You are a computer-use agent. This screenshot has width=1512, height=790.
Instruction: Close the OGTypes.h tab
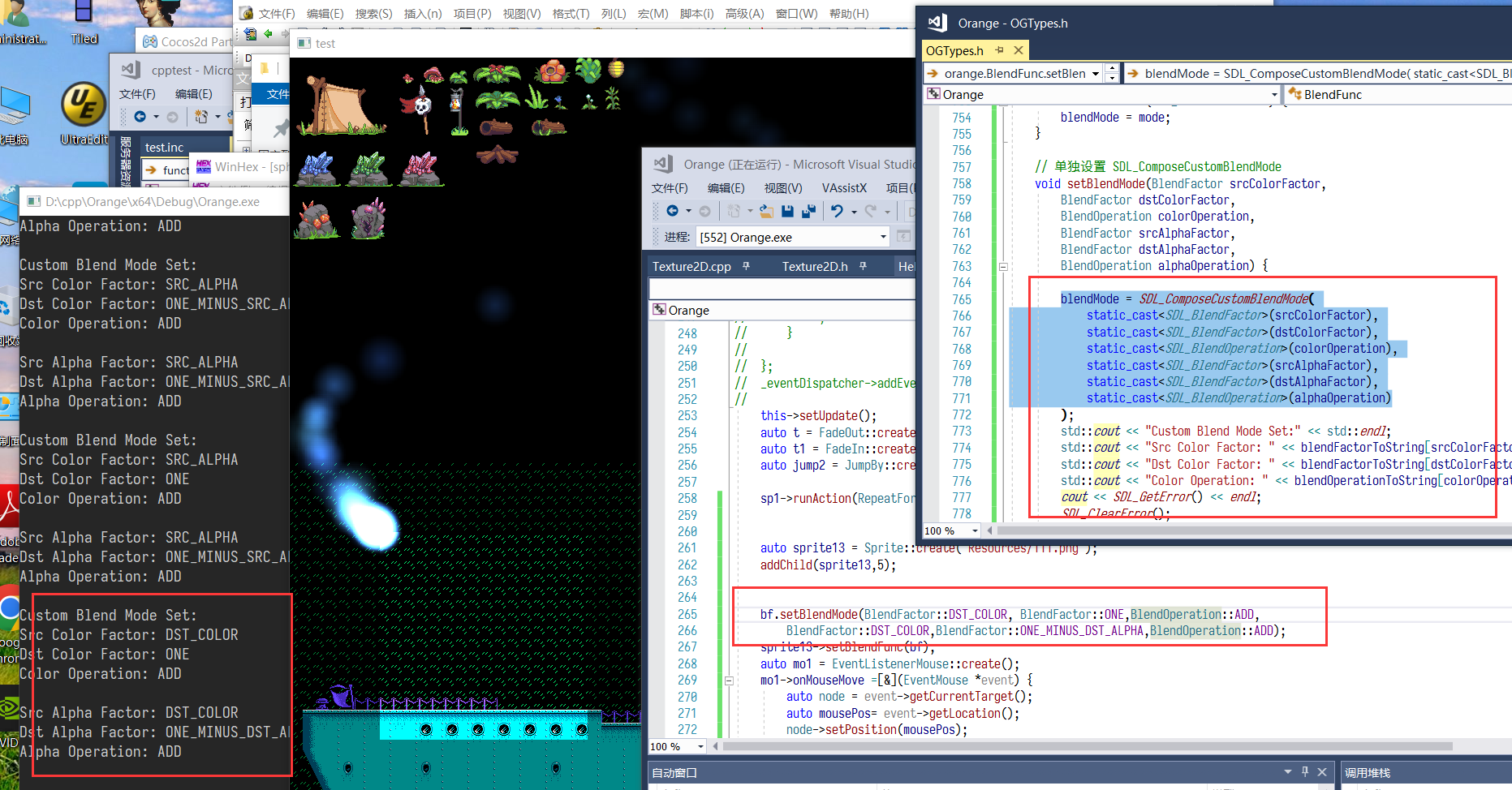(1018, 50)
